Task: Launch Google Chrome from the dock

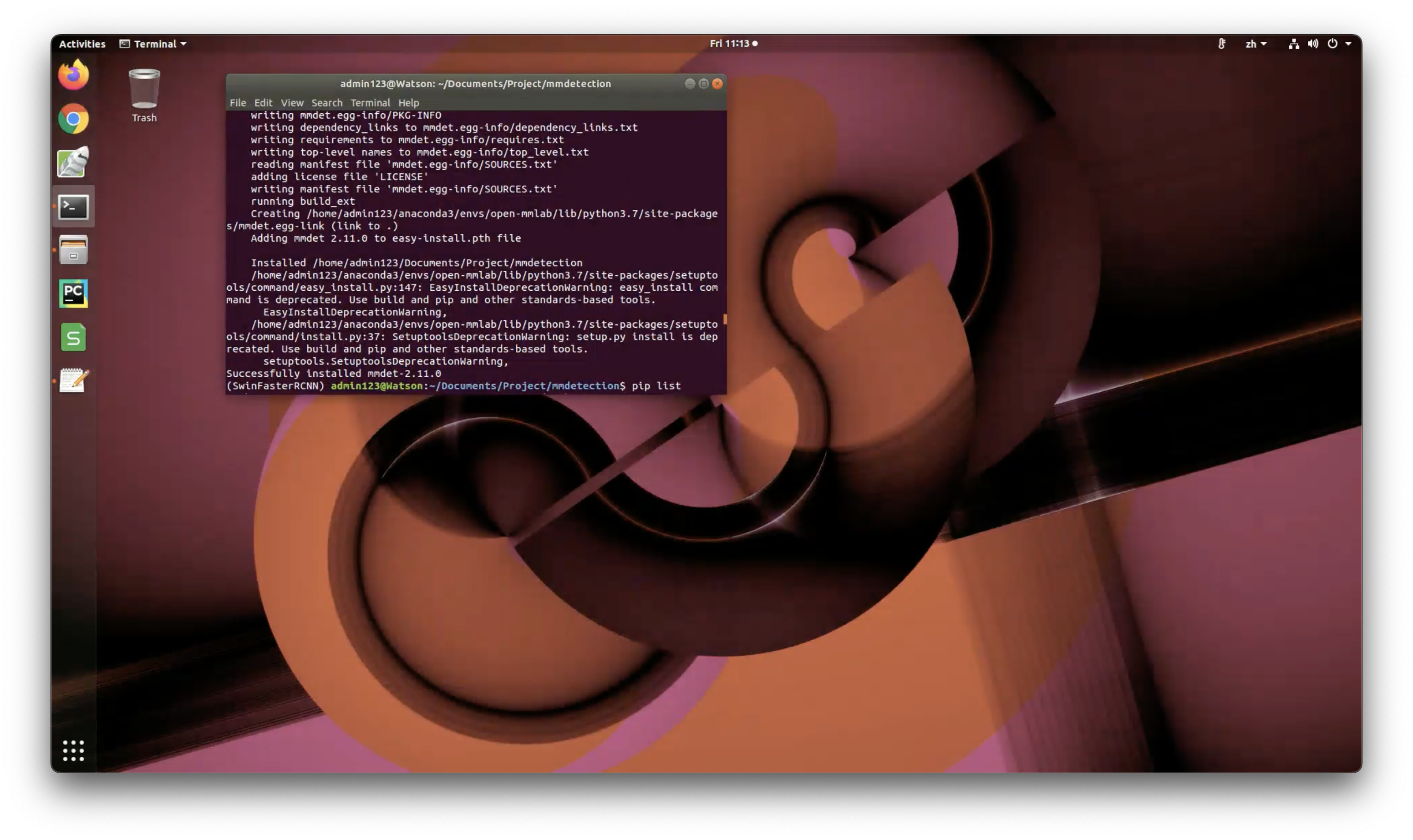Action: click(x=74, y=119)
